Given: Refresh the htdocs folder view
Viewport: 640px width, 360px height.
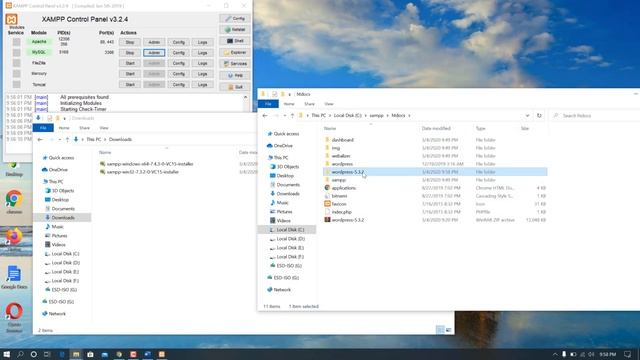Looking at the screenshot, I should [x=539, y=116].
